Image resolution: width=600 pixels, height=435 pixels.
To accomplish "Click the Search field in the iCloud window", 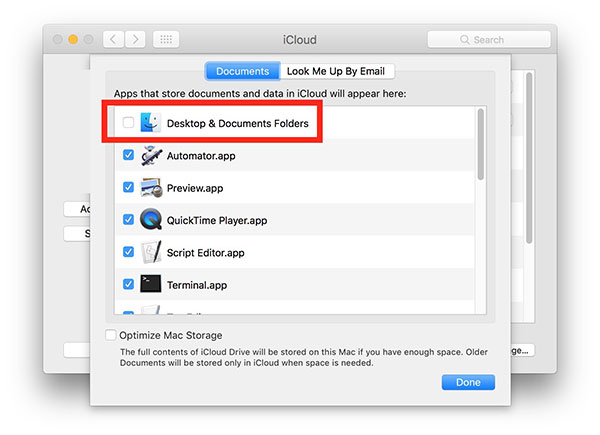I will (x=489, y=39).
